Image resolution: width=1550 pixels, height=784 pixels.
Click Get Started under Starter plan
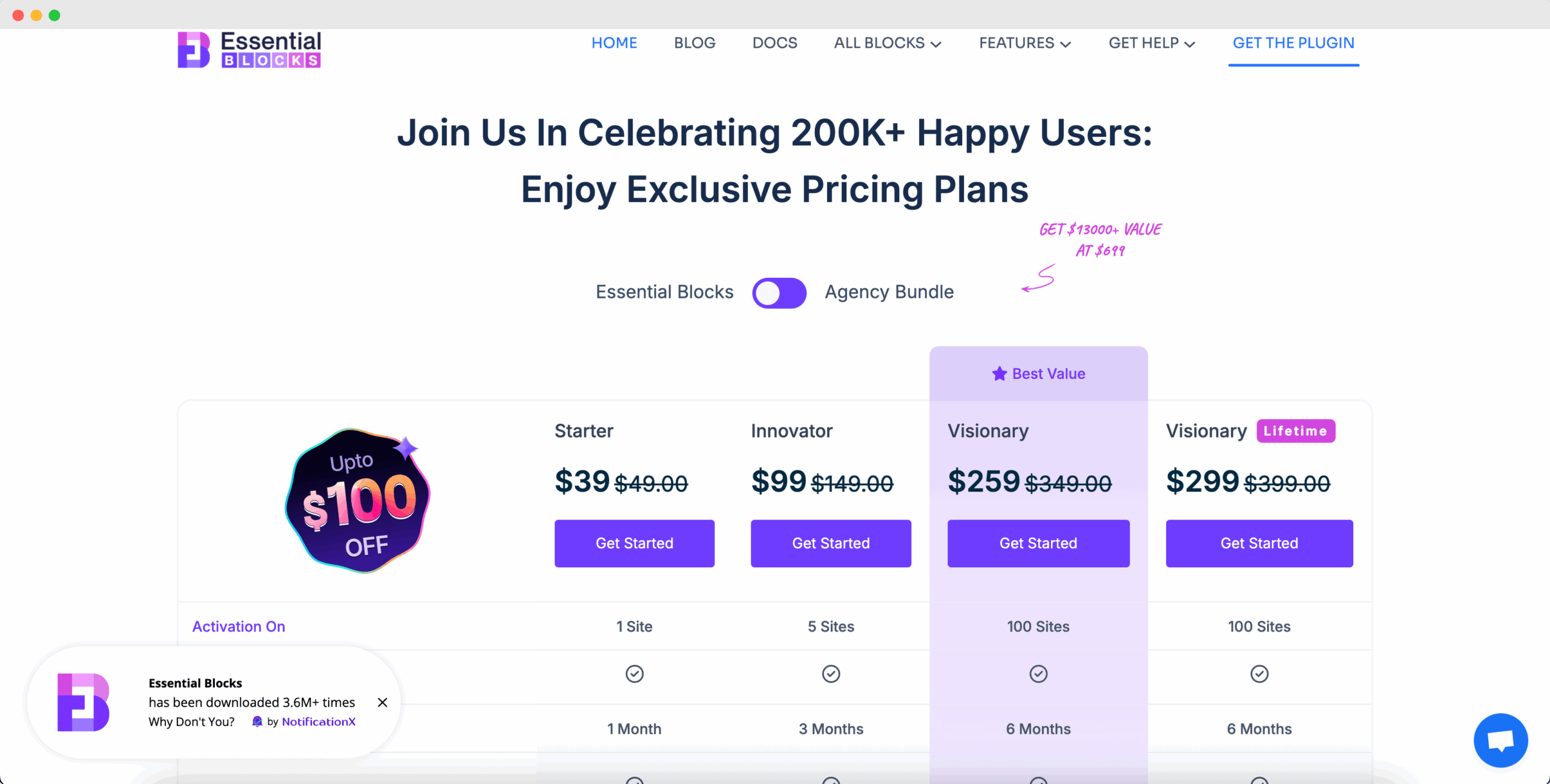tap(635, 543)
